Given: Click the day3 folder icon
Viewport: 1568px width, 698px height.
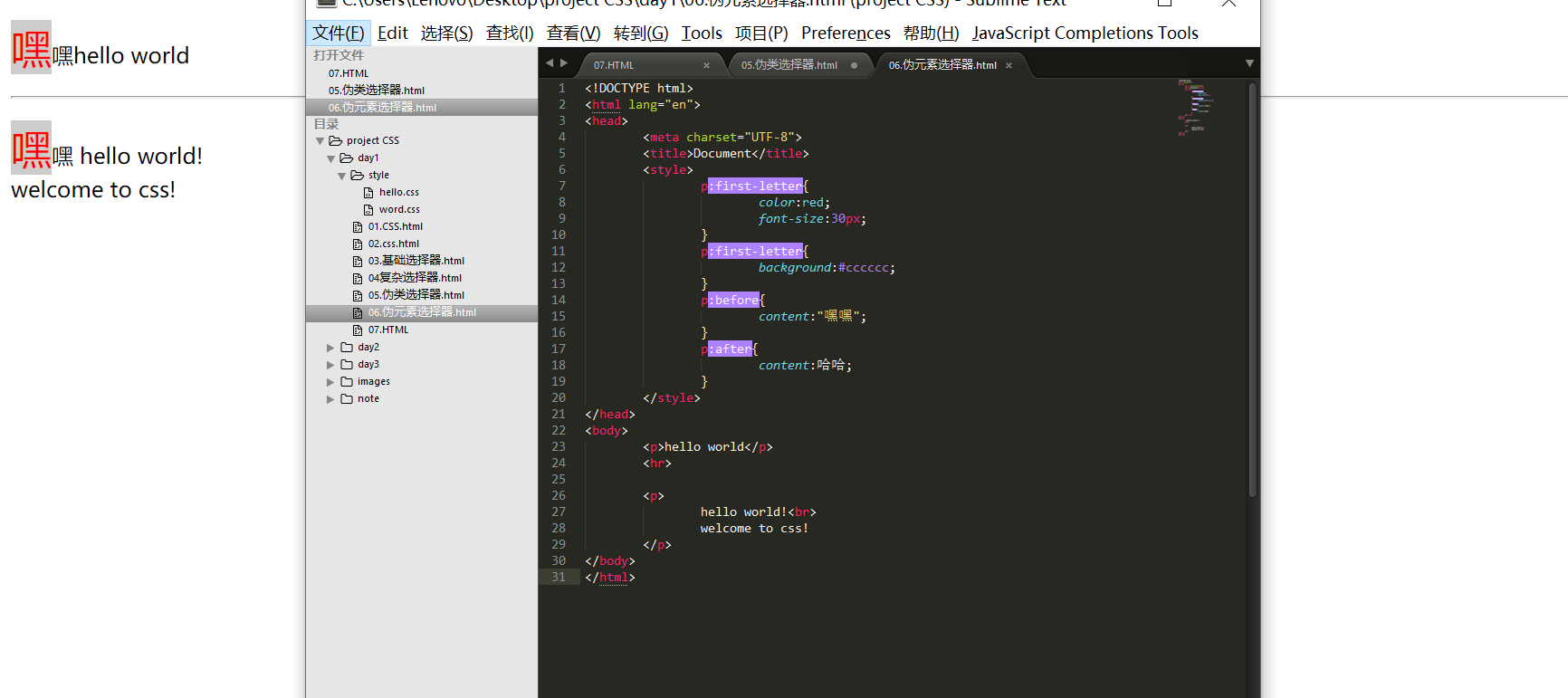Looking at the screenshot, I should pyautogui.click(x=347, y=365).
